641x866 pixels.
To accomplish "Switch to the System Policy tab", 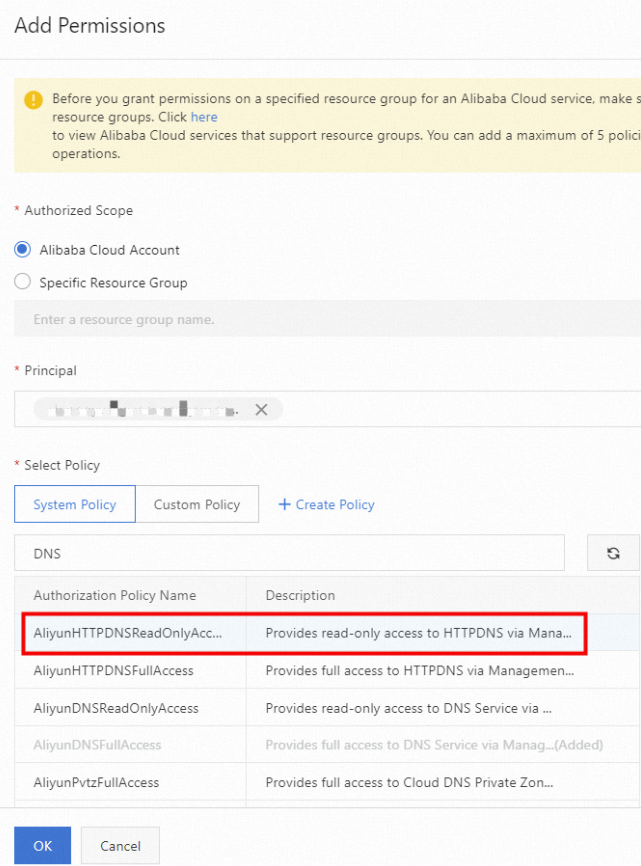I will click(75, 504).
